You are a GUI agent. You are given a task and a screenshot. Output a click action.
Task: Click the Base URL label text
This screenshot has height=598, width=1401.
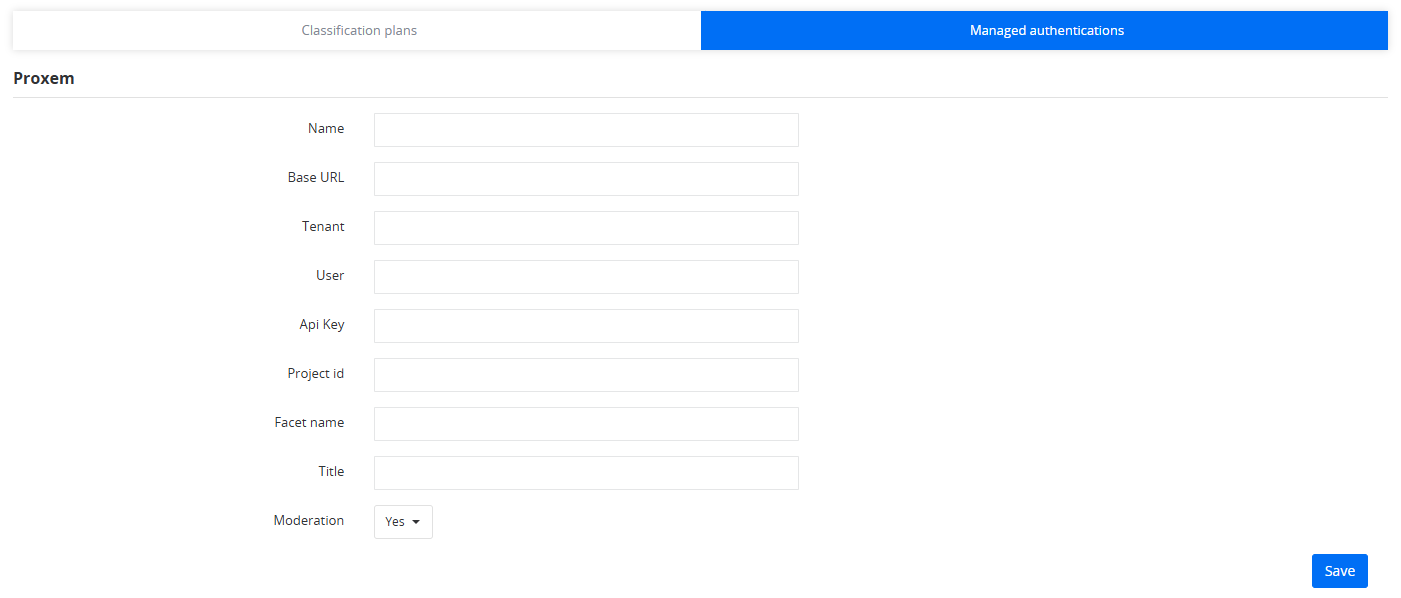pyautogui.click(x=316, y=177)
